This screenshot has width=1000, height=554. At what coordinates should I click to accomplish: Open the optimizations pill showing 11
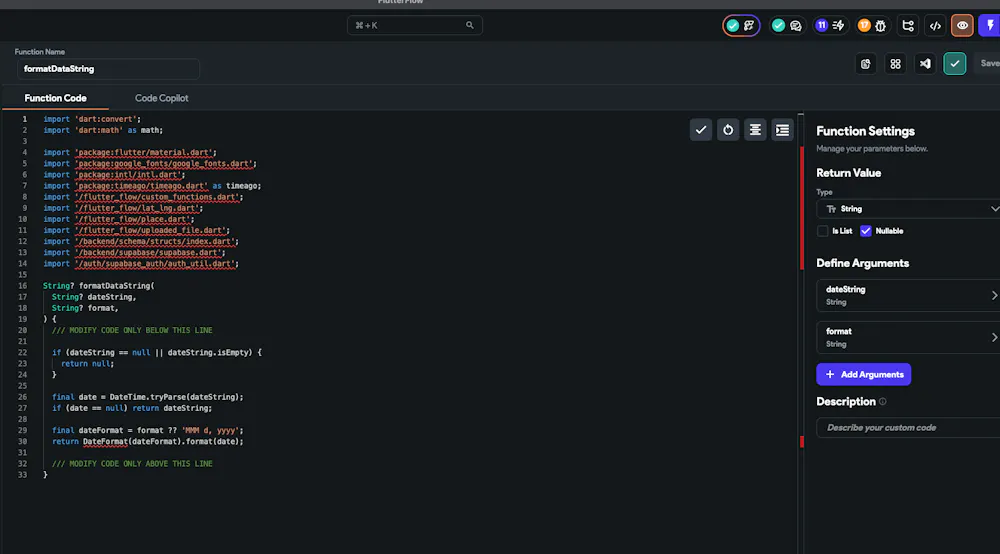coord(830,26)
